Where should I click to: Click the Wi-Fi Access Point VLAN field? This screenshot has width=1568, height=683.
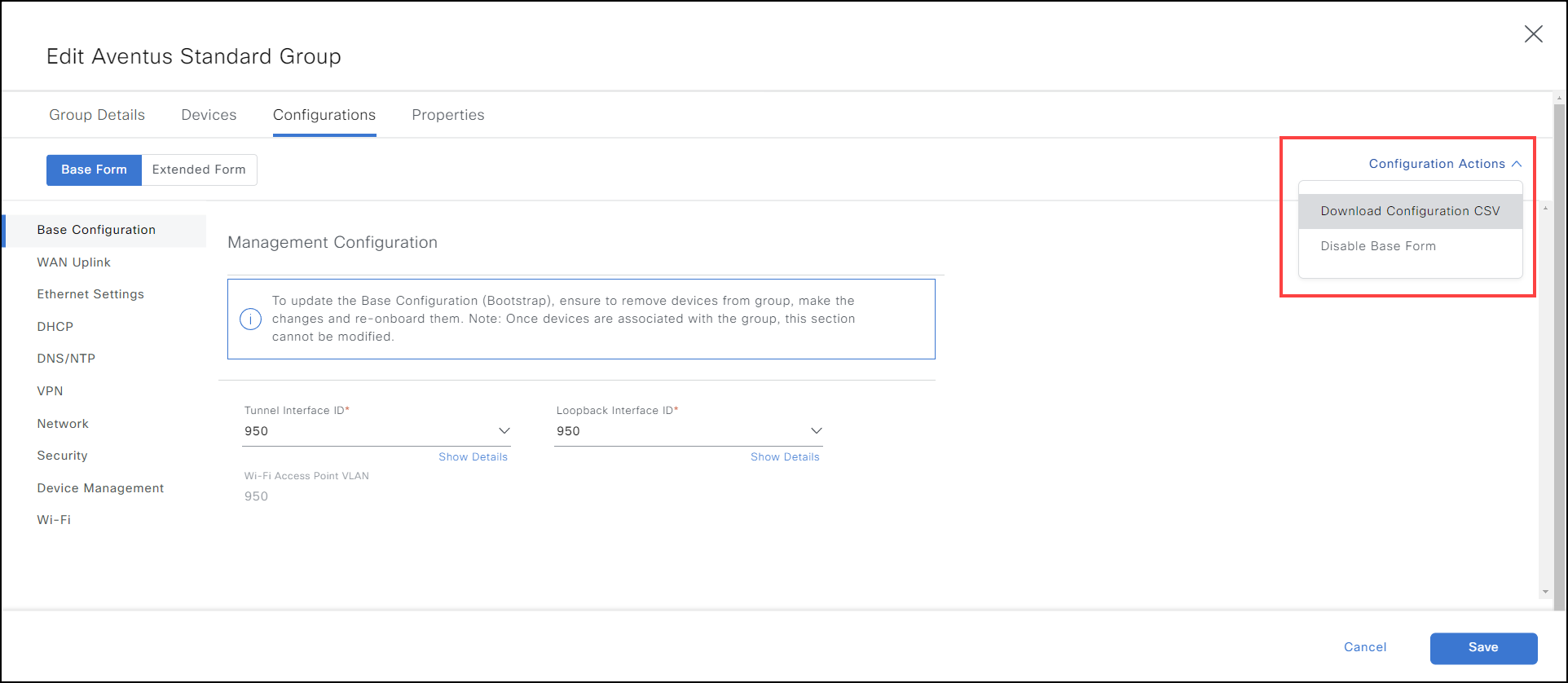coord(377,496)
